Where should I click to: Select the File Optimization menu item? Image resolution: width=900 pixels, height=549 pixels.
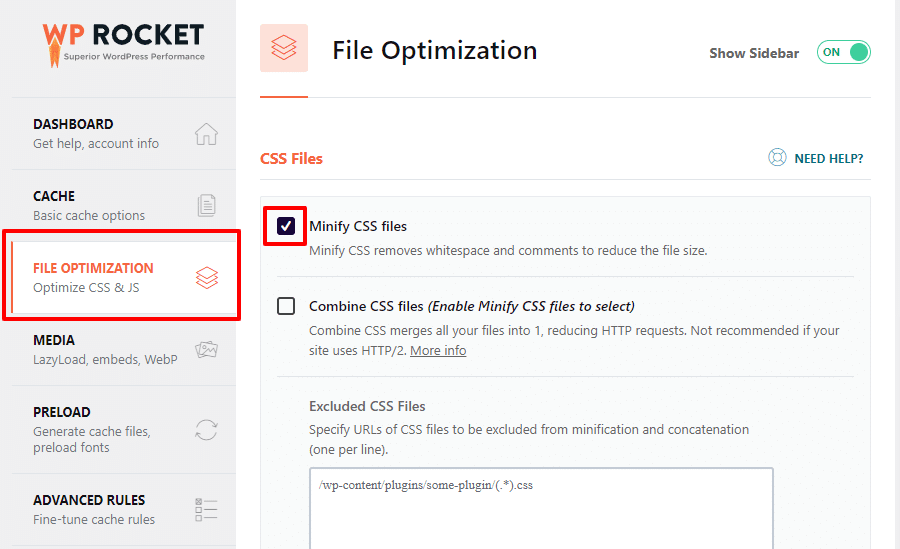pos(123,277)
